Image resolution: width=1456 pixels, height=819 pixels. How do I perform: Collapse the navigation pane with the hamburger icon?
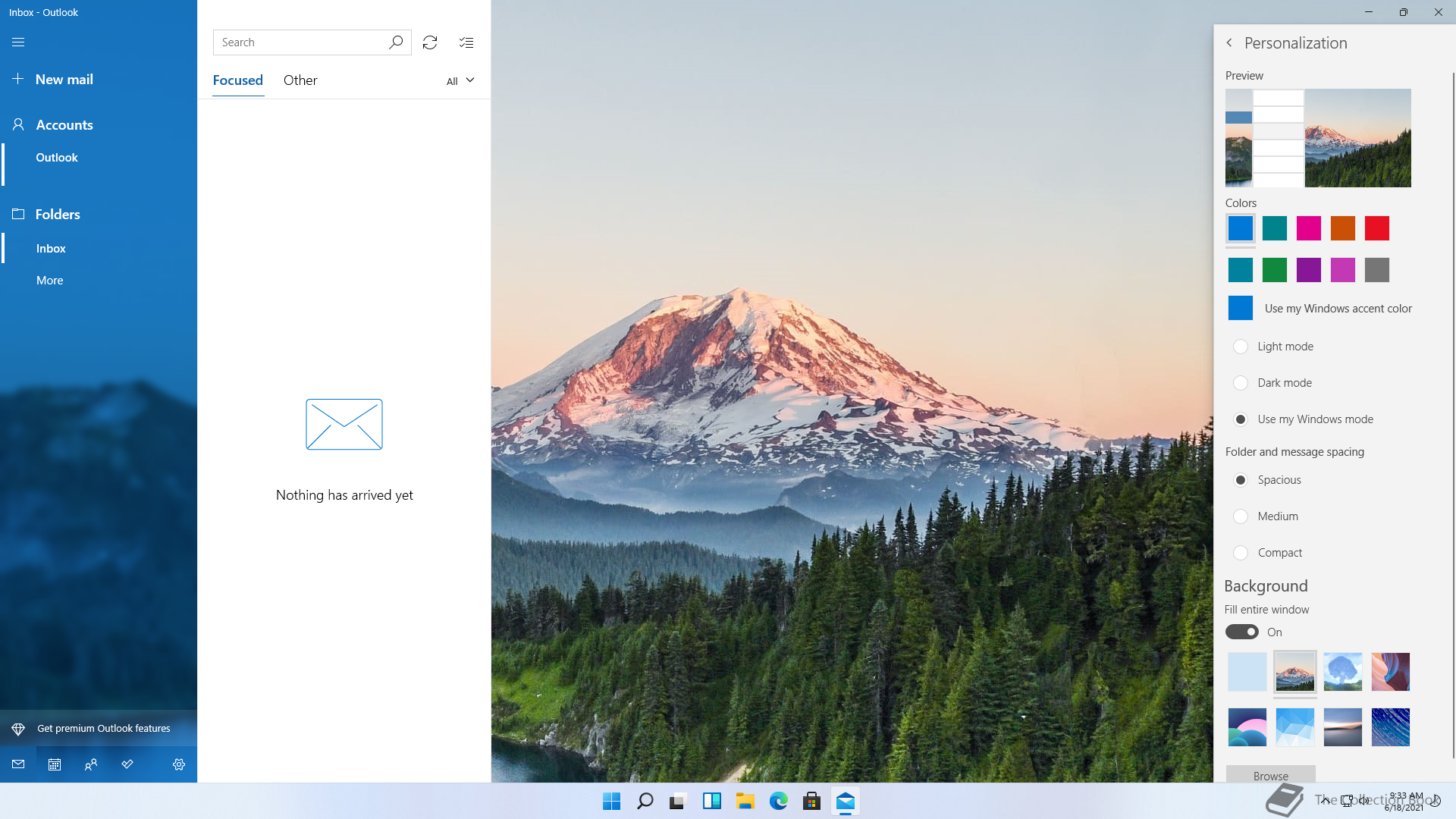click(18, 42)
